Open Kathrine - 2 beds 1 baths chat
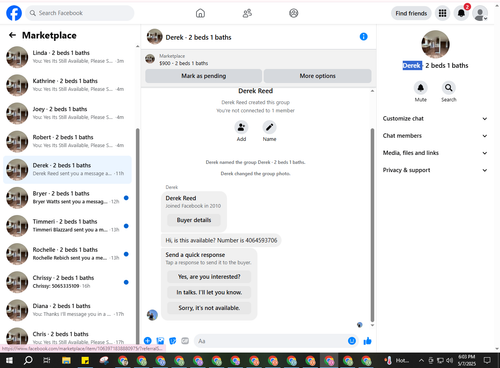The width and height of the screenshot is (500, 368). 67,85
